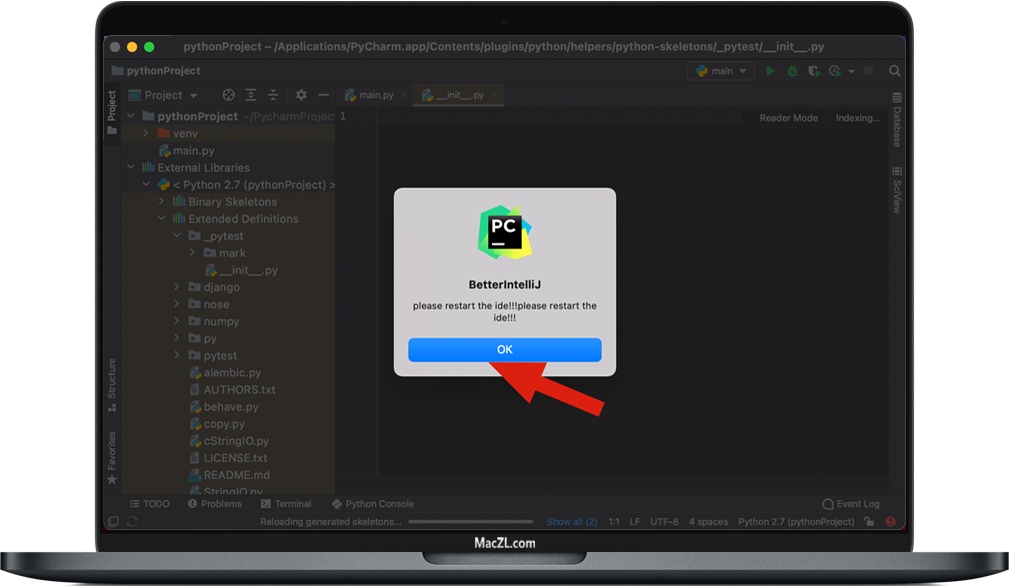
Task: Open the Database tool window side tab
Action: (x=897, y=120)
